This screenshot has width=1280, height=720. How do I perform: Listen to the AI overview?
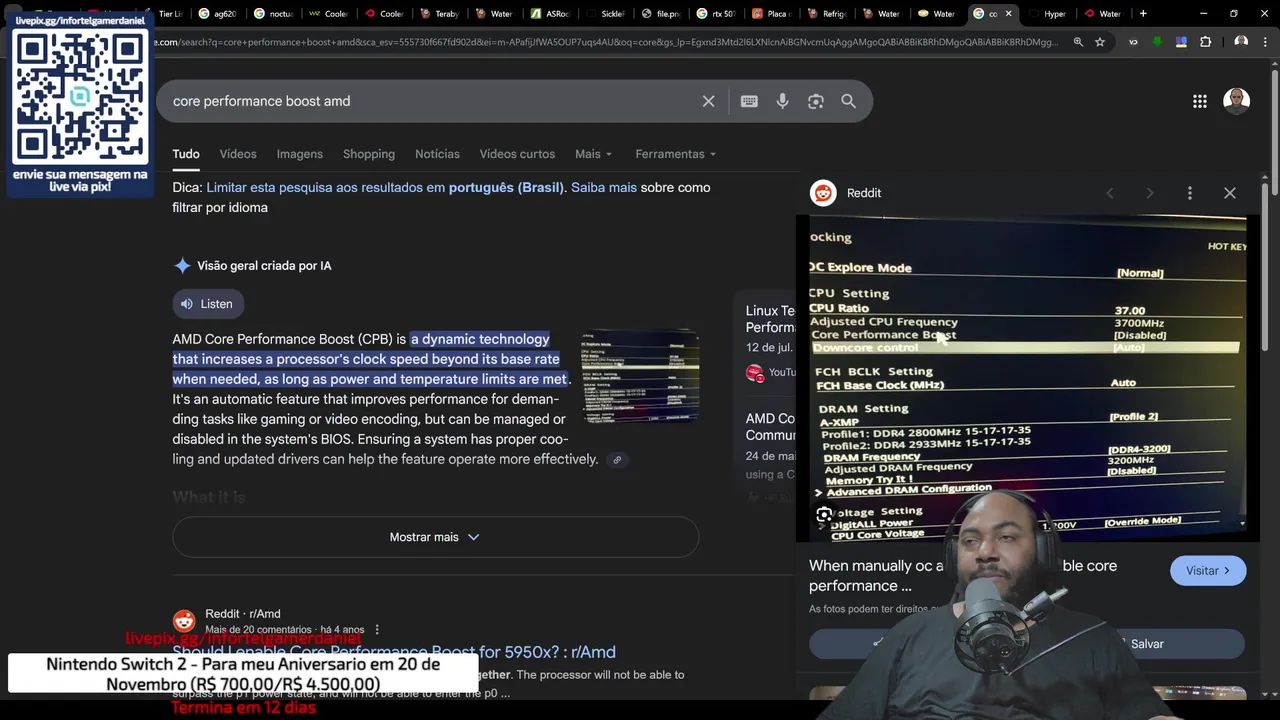(207, 304)
